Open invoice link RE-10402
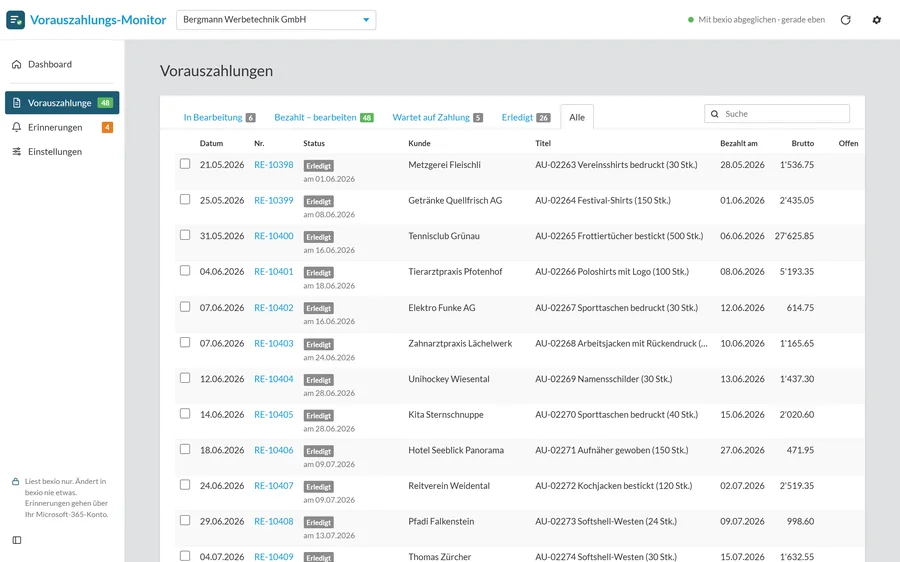The image size is (900, 562). coord(274,308)
